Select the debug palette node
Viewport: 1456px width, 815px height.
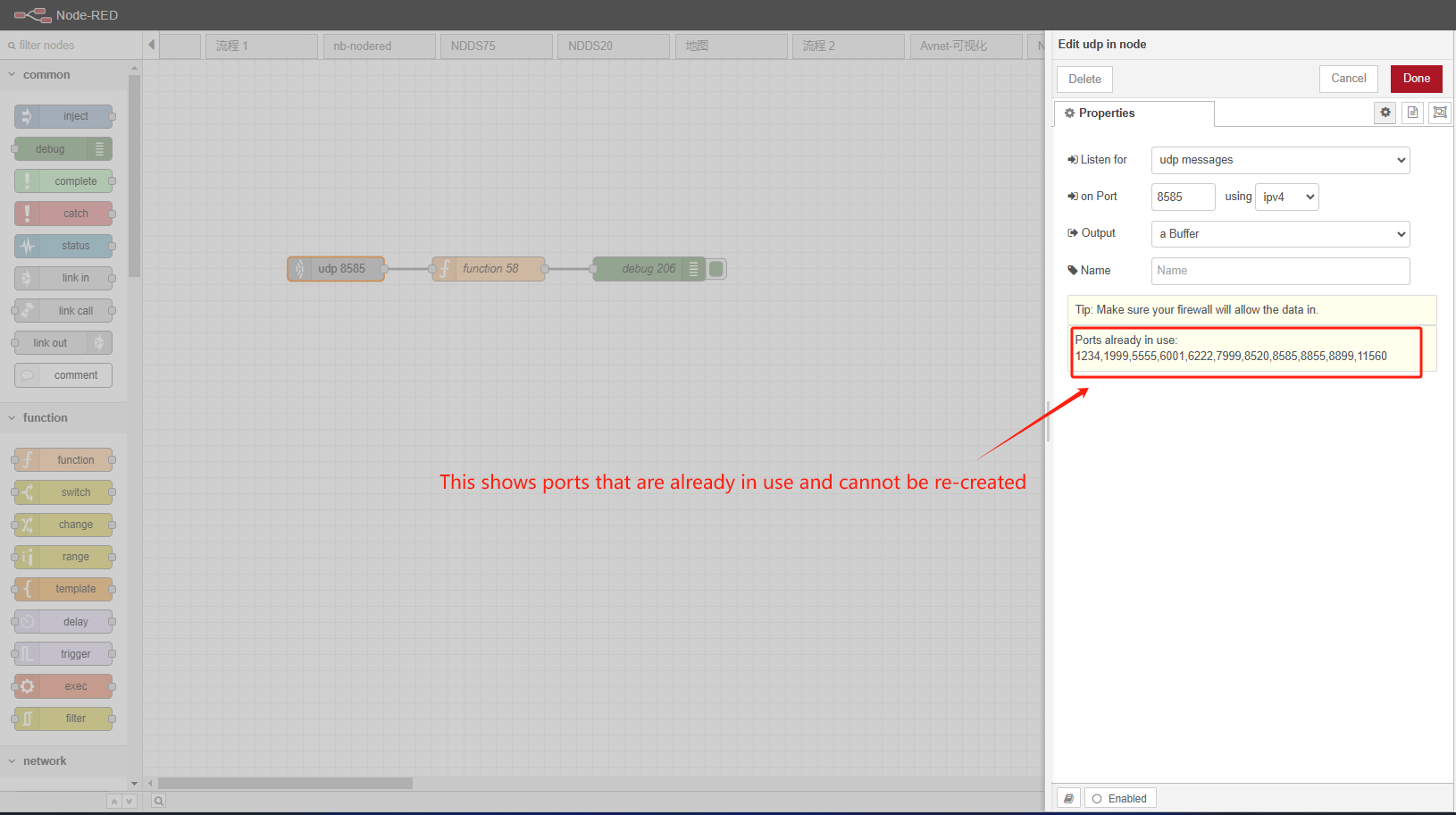tap(63, 149)
